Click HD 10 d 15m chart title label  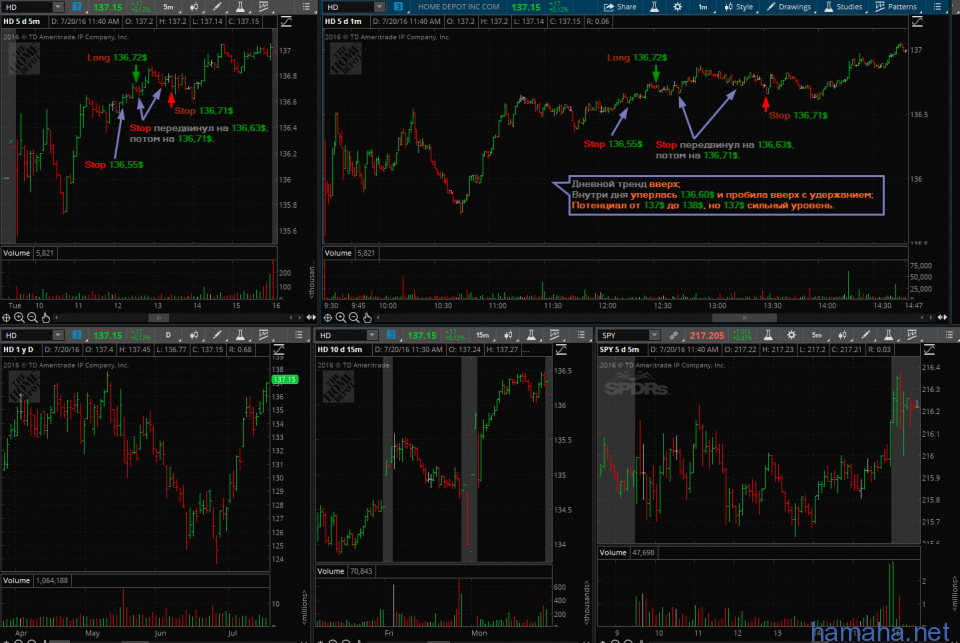pyautogui.click(x=340, y=350)
